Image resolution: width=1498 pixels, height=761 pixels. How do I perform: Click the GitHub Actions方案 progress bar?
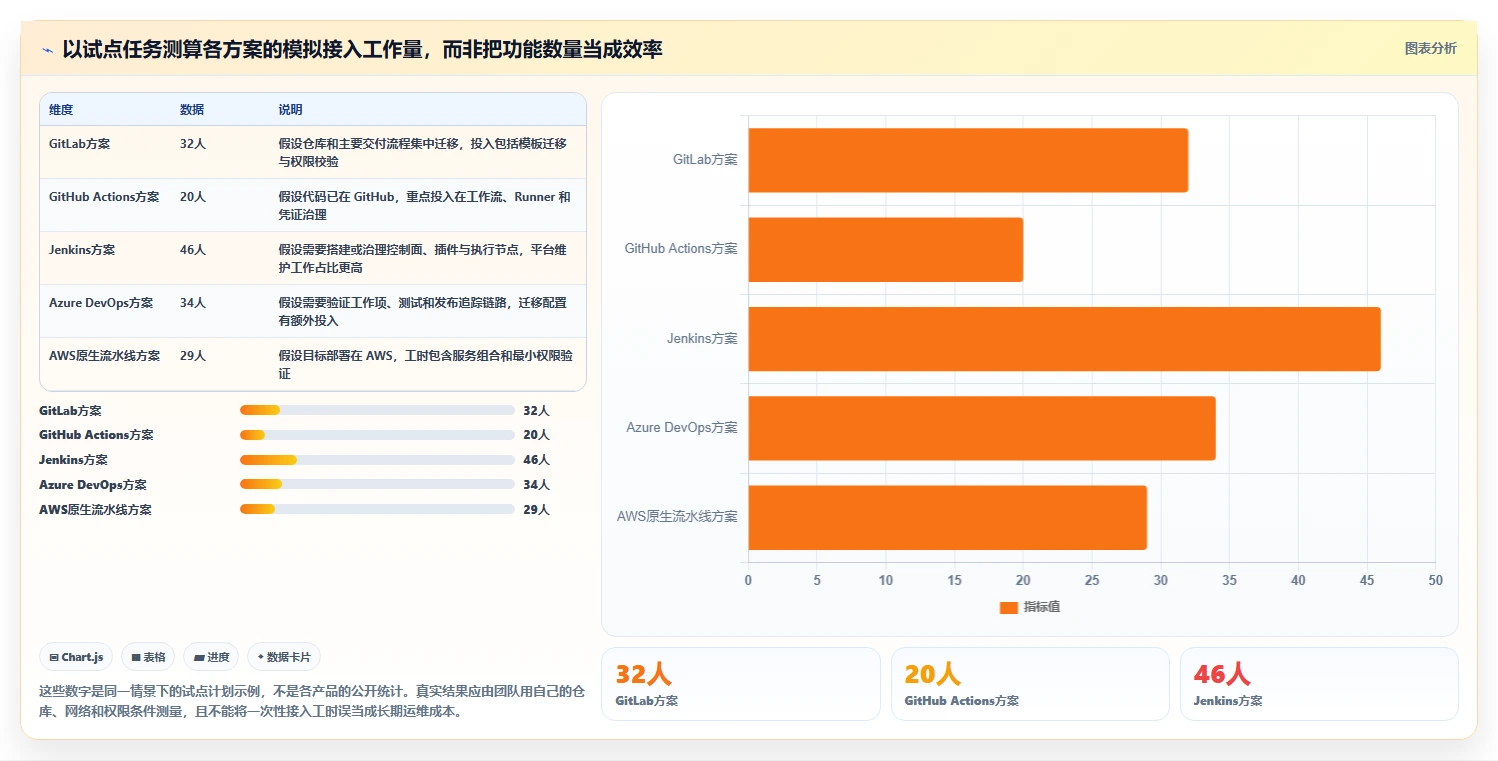(x=377, y=435)
